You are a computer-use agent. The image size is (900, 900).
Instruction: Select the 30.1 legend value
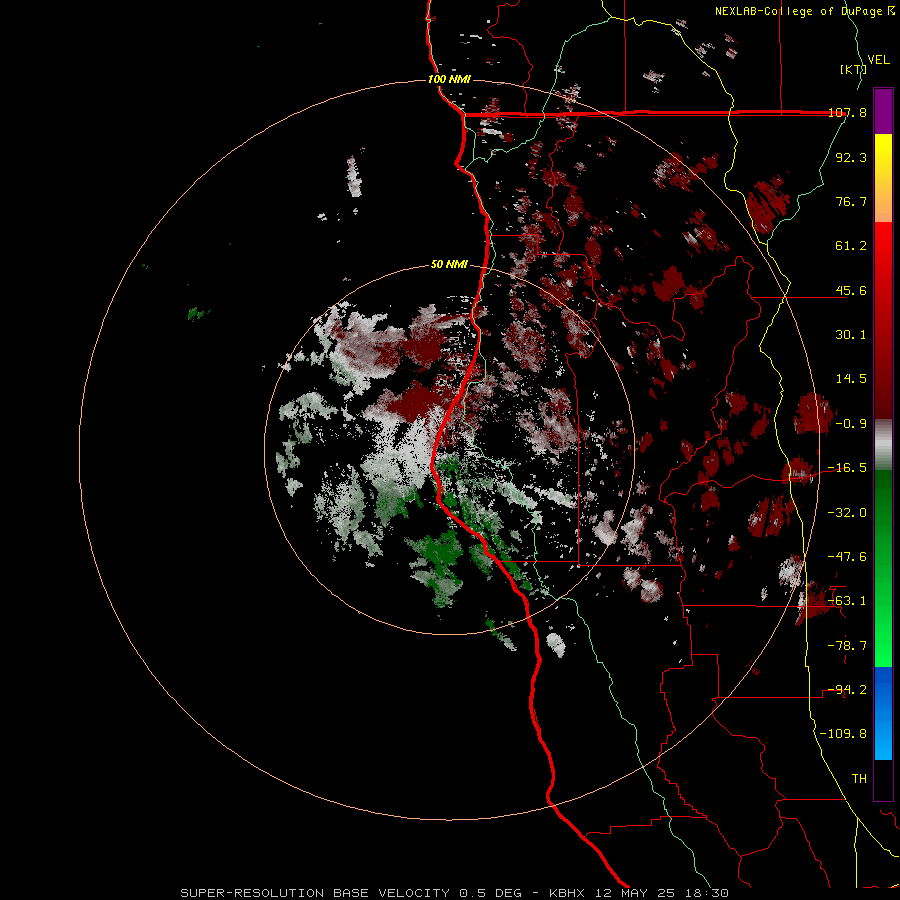pos(851,335)
